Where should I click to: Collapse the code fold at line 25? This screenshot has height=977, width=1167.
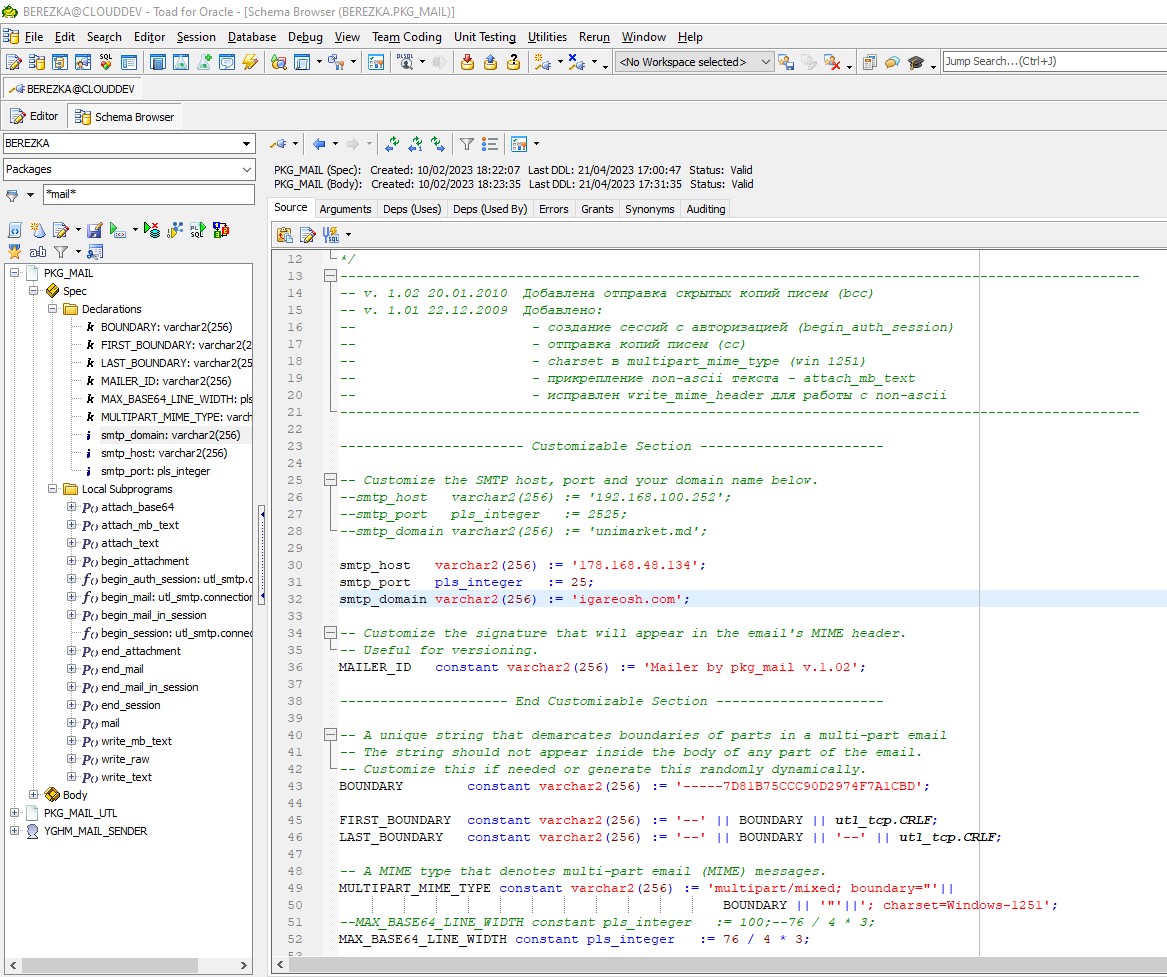(330, 480)
